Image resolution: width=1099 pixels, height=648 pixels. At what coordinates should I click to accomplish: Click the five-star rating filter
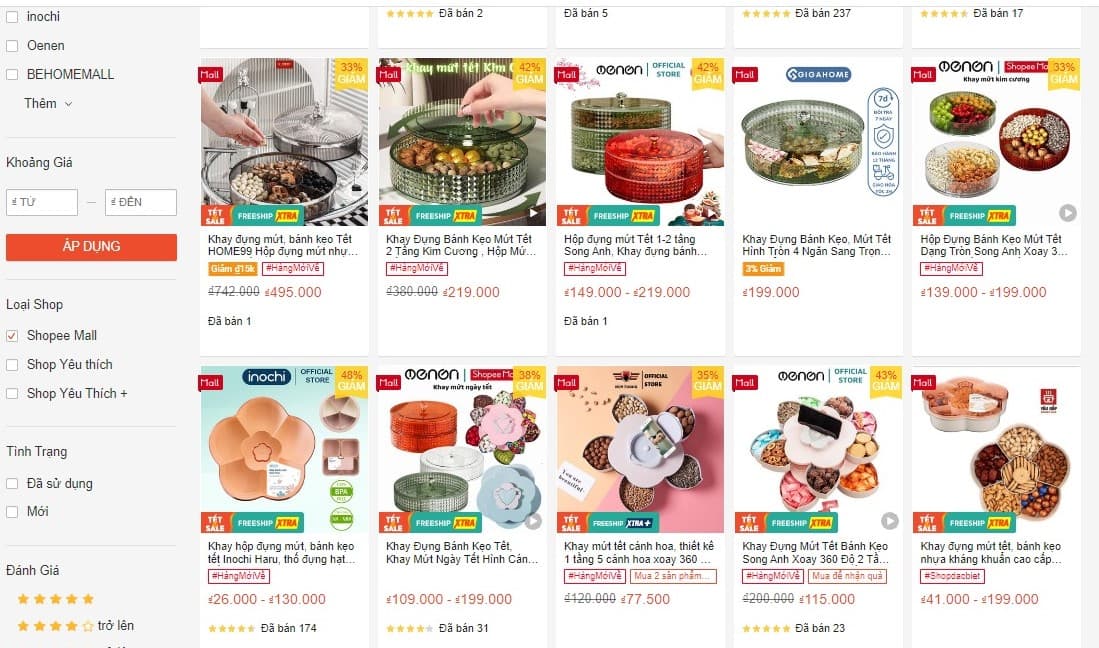point(55,599)
